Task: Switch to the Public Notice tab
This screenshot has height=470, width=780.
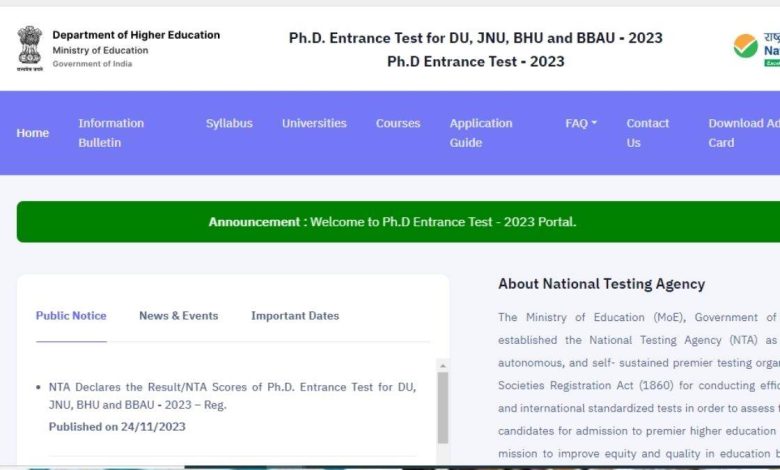Action: pyautogui.click(x=71, y=316)
